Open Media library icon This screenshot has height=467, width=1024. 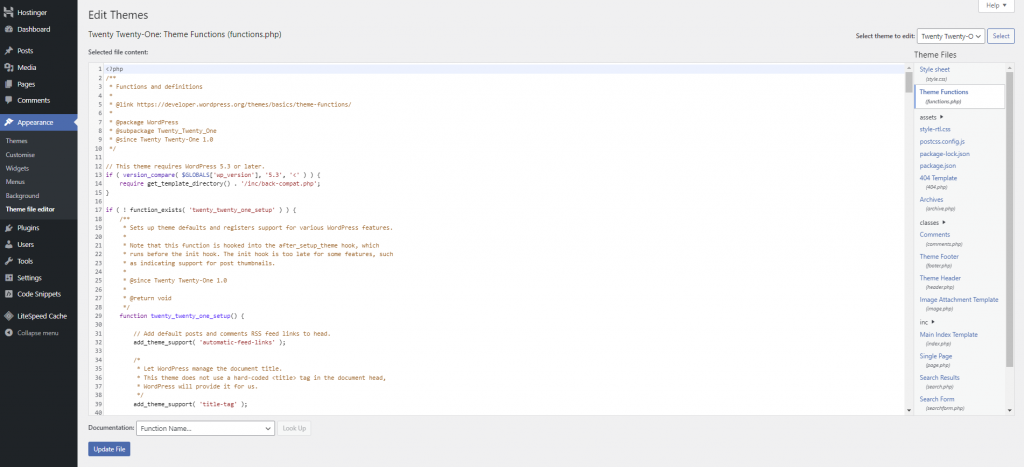[x=8, y=67]
